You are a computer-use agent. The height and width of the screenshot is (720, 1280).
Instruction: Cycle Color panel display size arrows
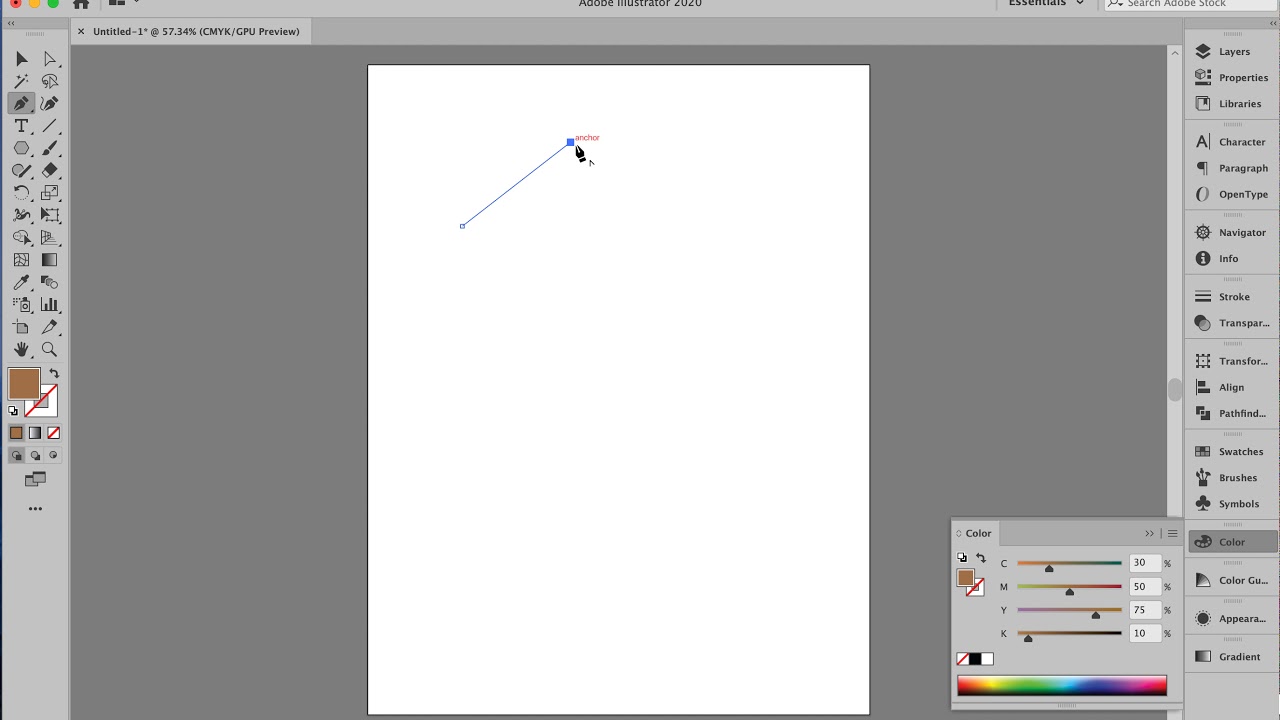[958, 533]
